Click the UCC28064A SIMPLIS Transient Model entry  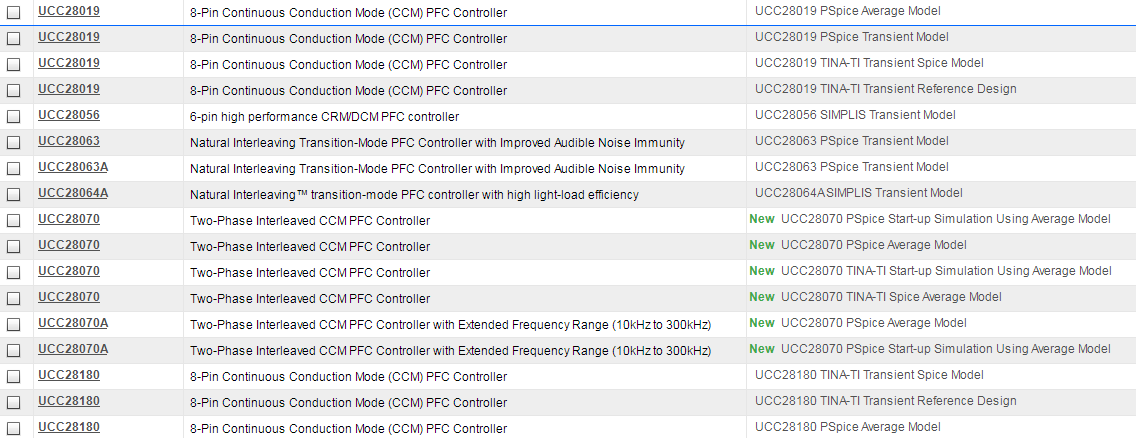pyautogui.click(x=859, y=193)
